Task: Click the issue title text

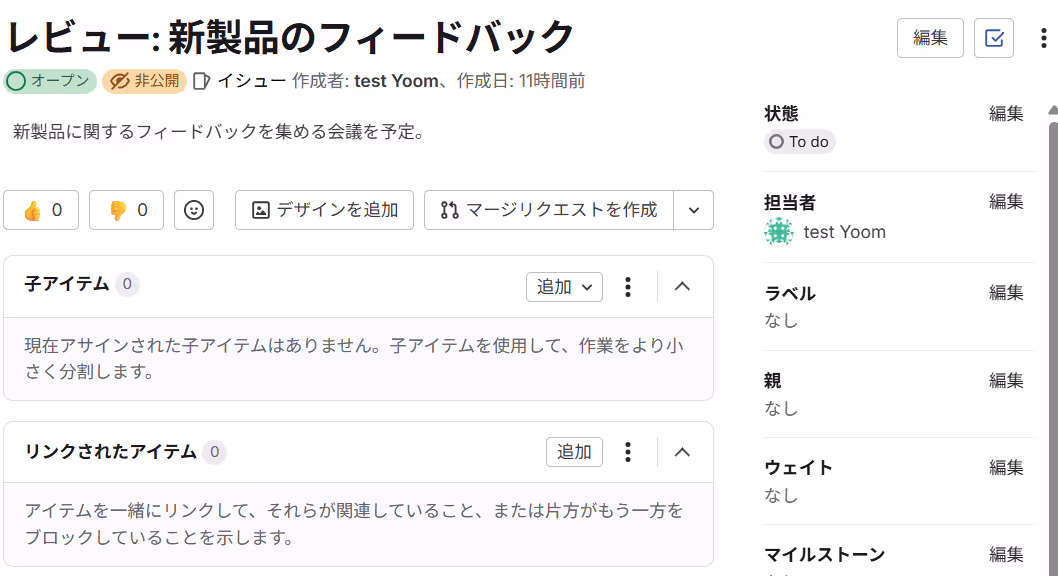Action: click(290, 37)
